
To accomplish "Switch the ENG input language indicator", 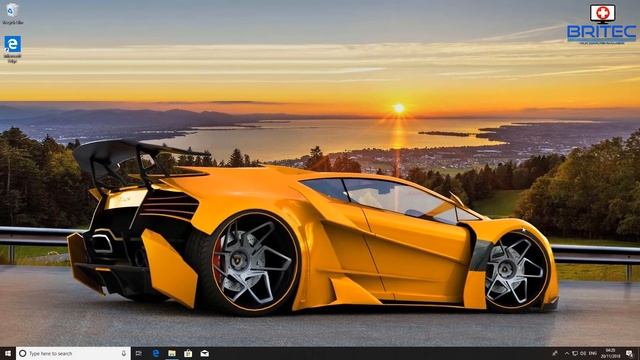I will click(593, 353).
